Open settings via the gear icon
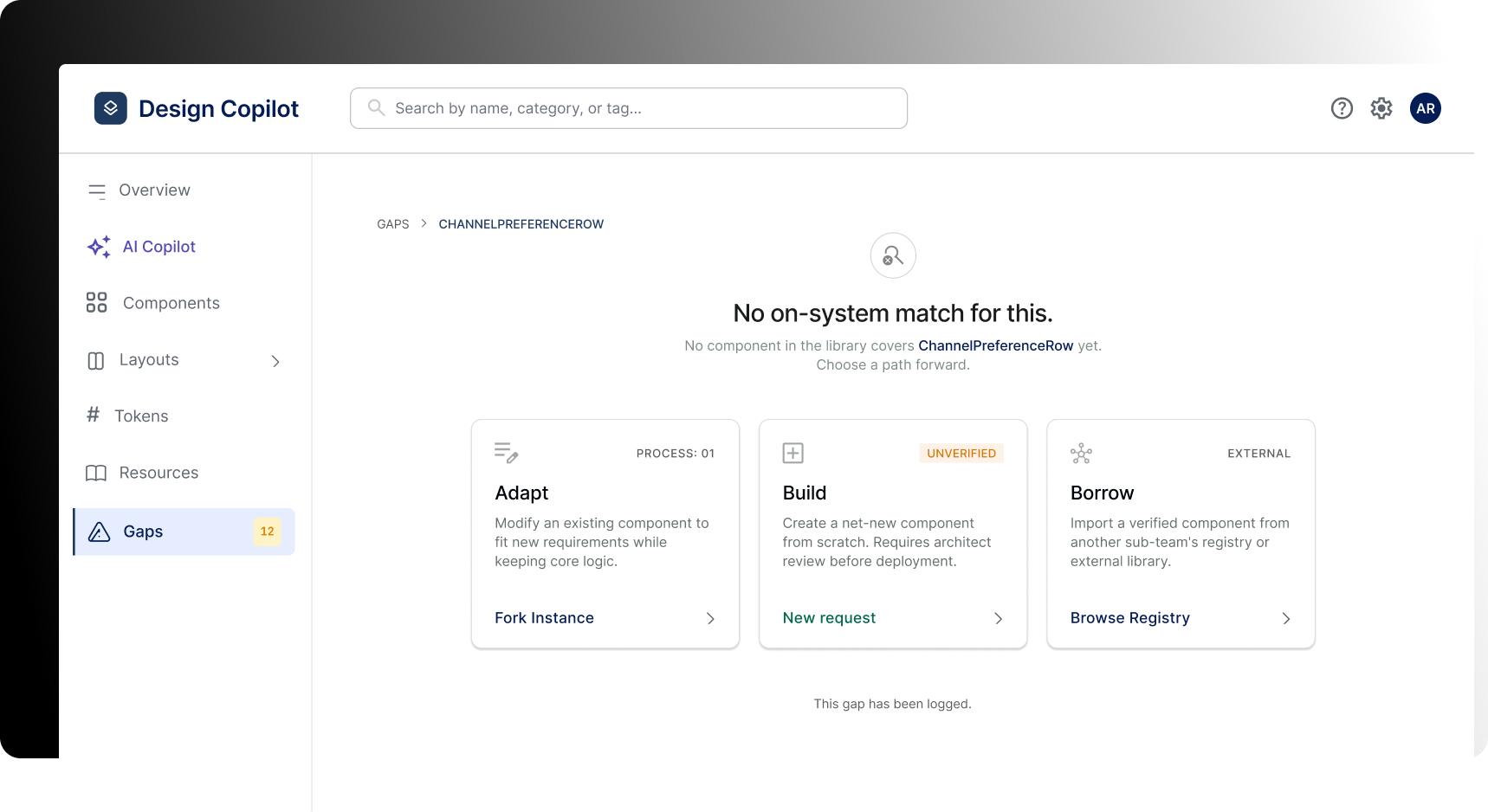The image size is (1488, 812). pyautogui.click(x=1381, y=108)
